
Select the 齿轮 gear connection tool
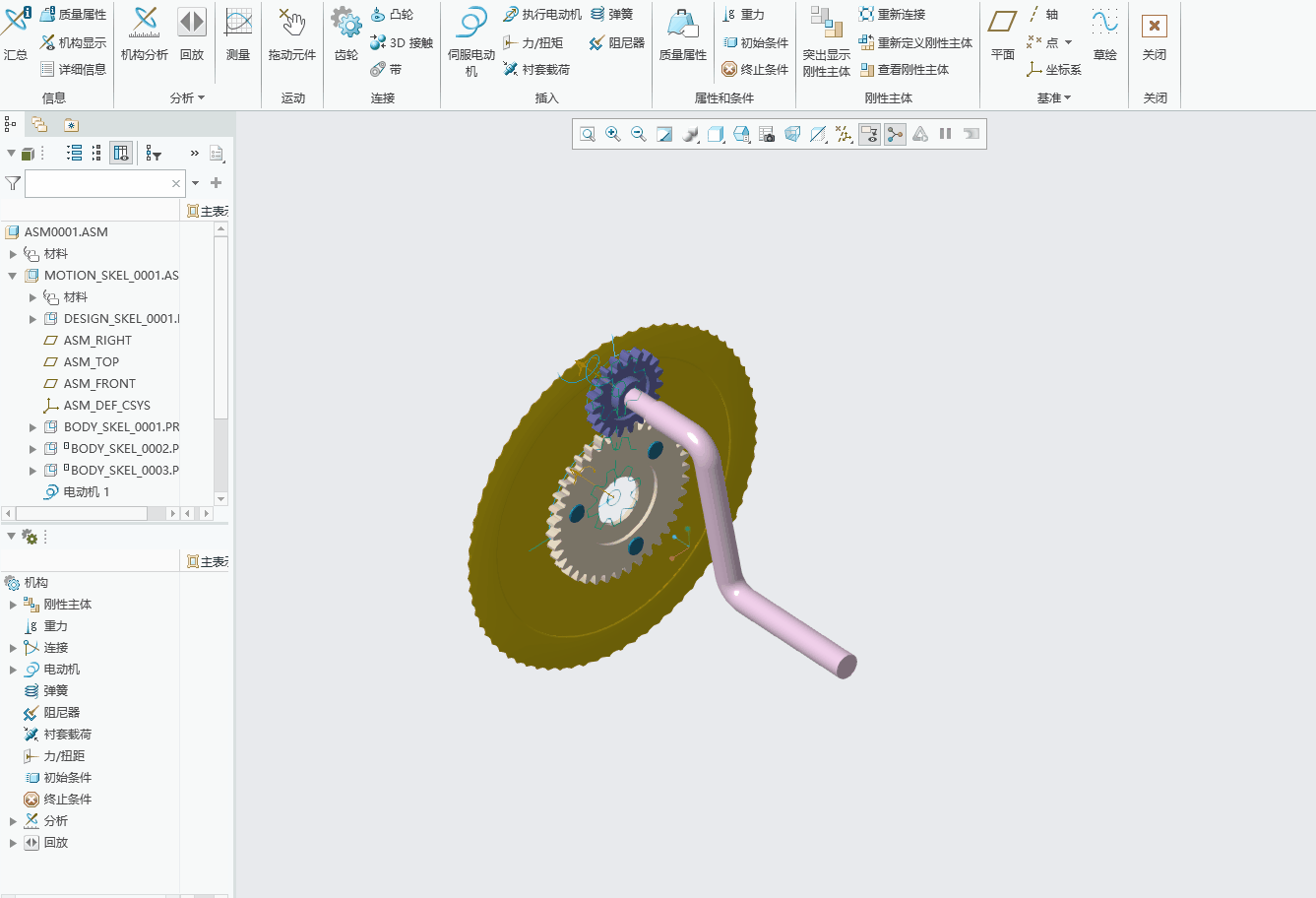(x=346, y=34)
